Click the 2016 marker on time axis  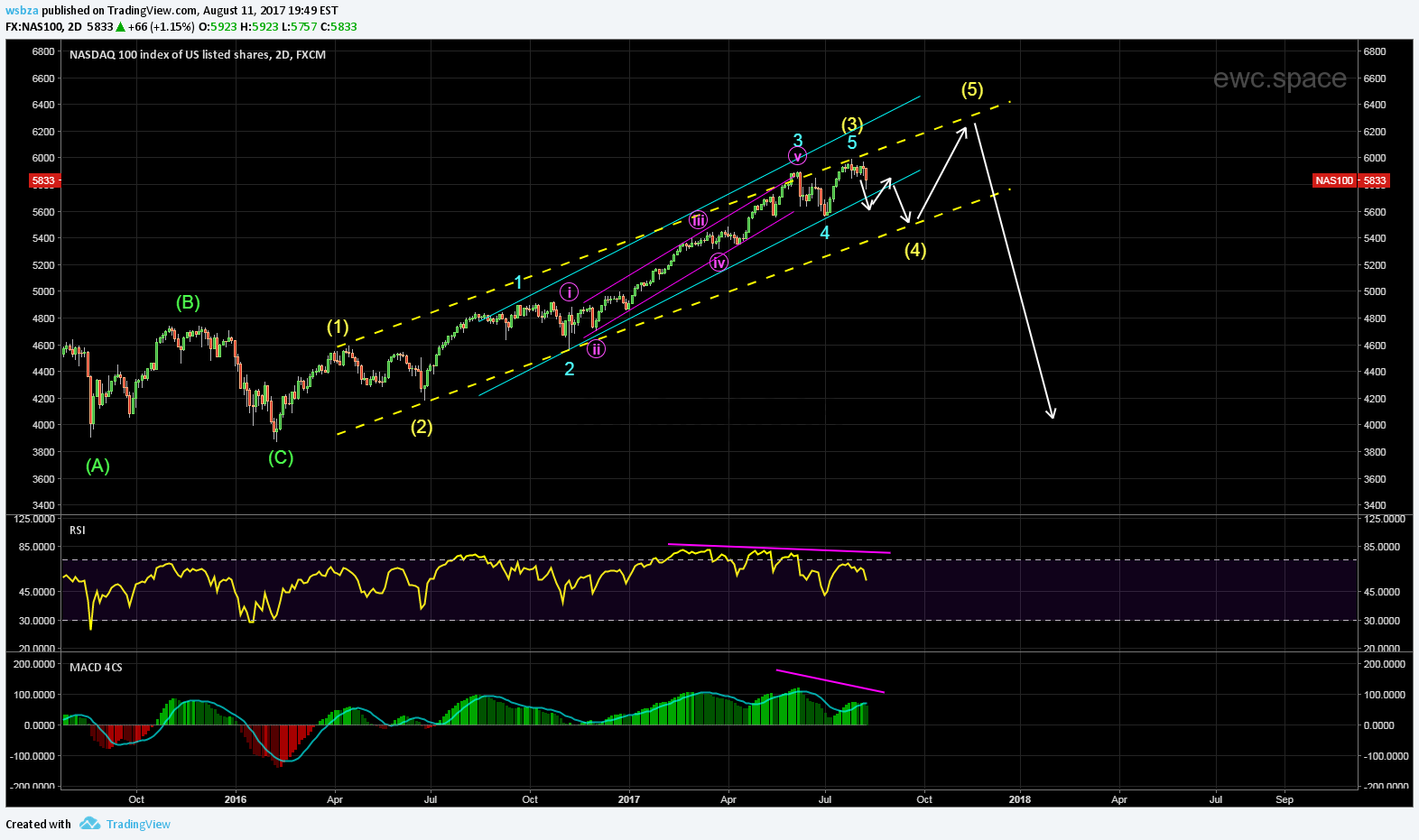coord(236,799)
